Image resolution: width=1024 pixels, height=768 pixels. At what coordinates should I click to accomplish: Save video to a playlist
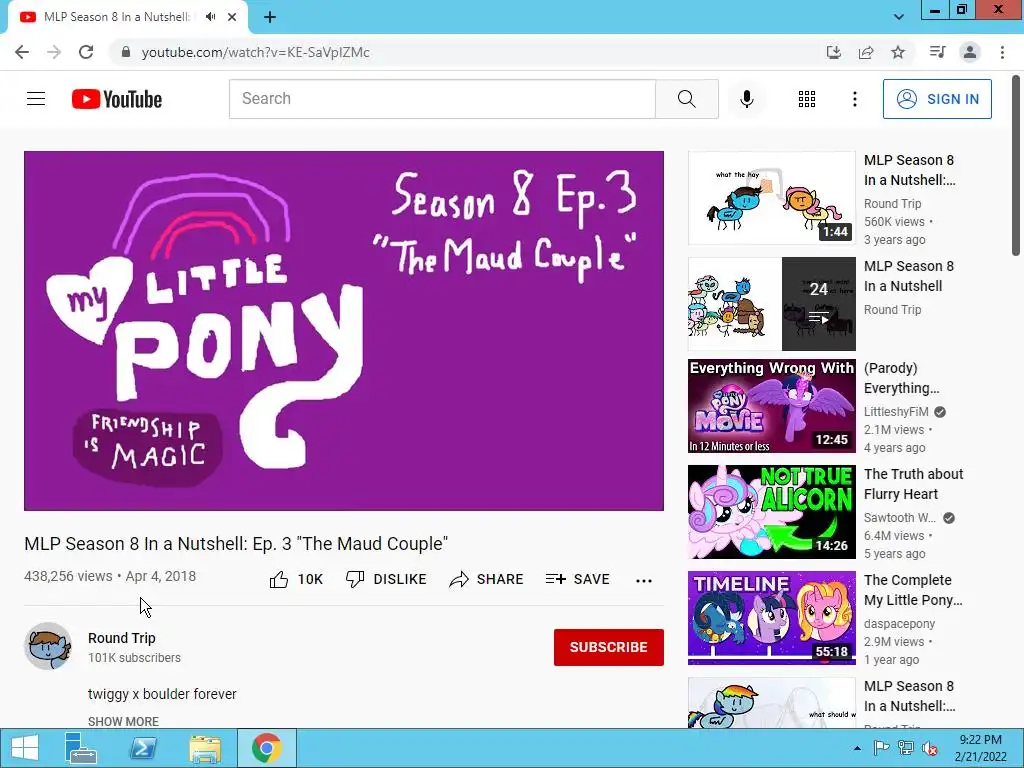tap(577, 579)
